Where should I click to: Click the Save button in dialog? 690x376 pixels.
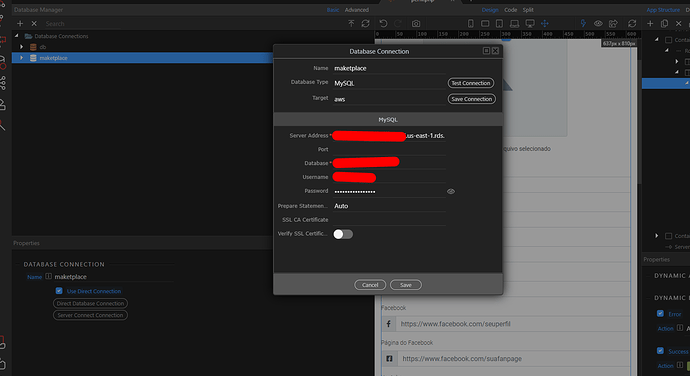[406, 285]
